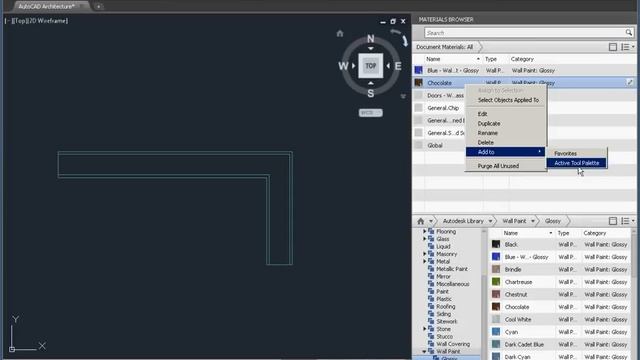Select Metallic Paint category in tree
The width and height of the screenshot is (640, 360).
tap(451, 269)
